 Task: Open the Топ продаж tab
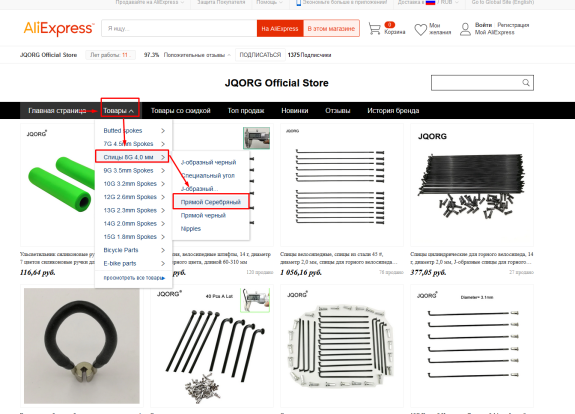(x=246, y=111)
